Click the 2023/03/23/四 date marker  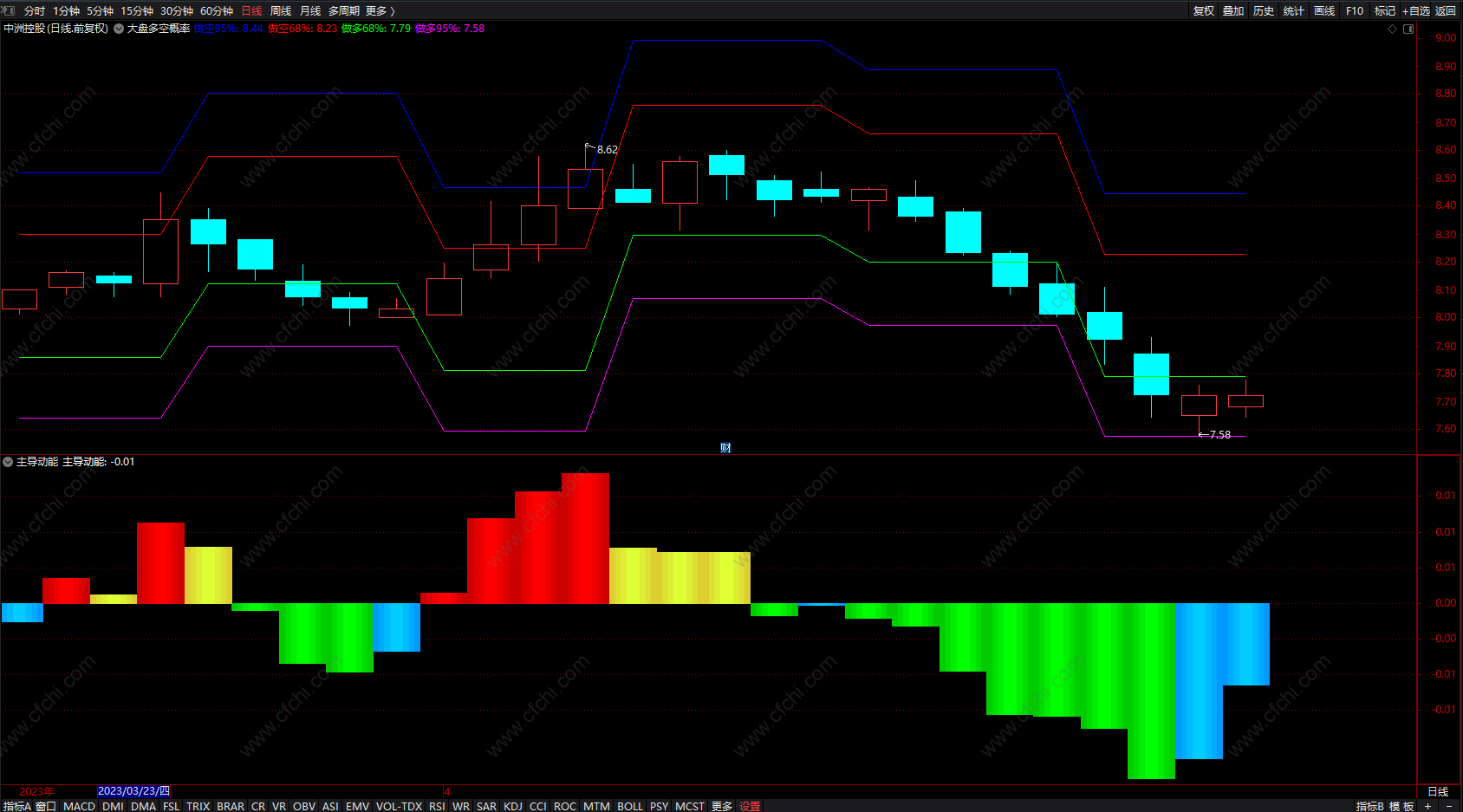(133, 791)
